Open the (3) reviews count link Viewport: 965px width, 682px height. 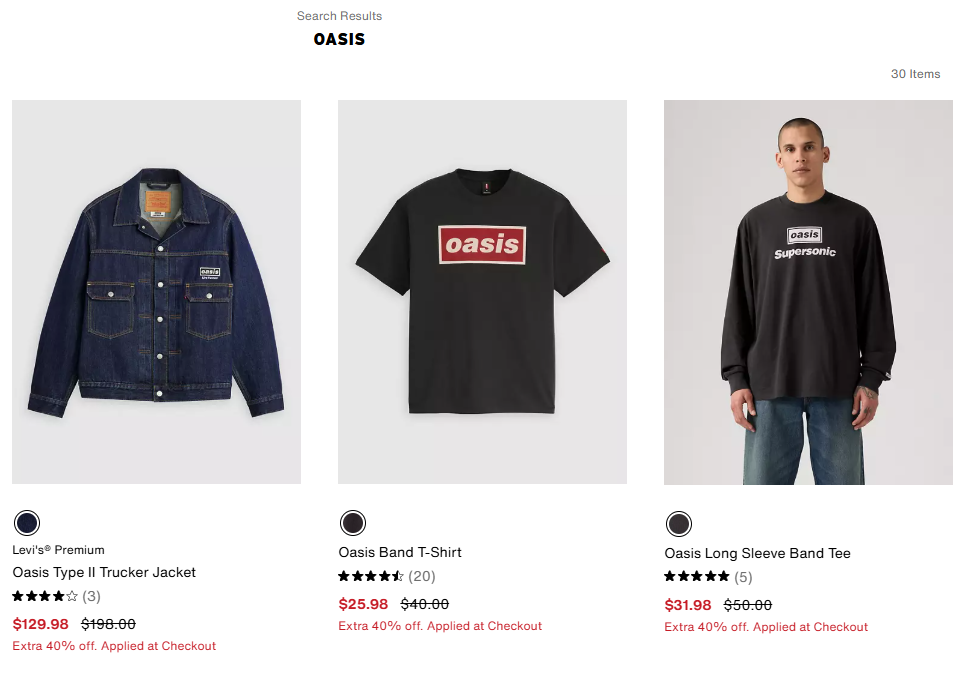pyautogui.click(x=92, y=596)
